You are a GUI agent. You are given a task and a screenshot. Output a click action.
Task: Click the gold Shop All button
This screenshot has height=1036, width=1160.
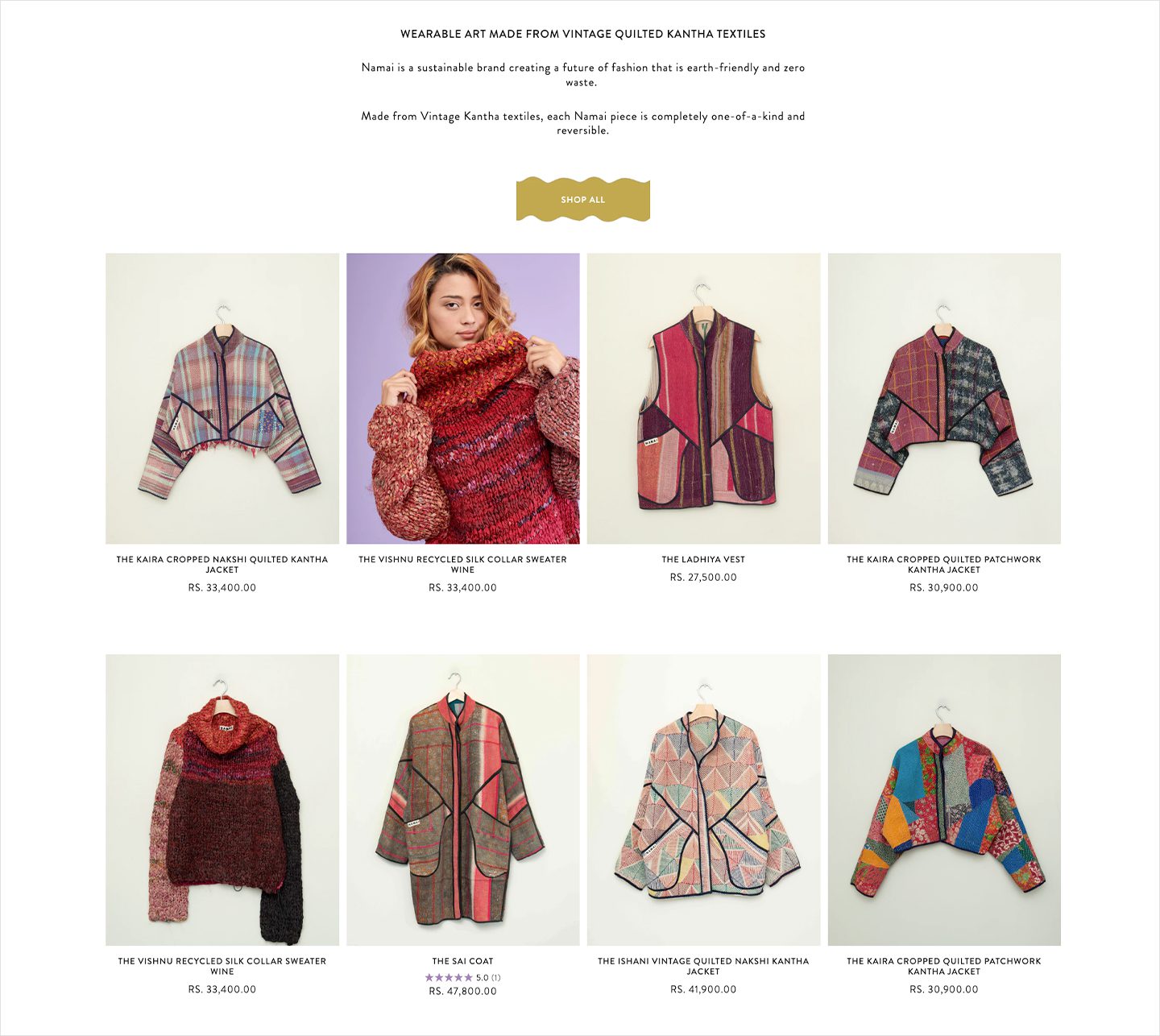pyautogui.click(x=582, y=199)
